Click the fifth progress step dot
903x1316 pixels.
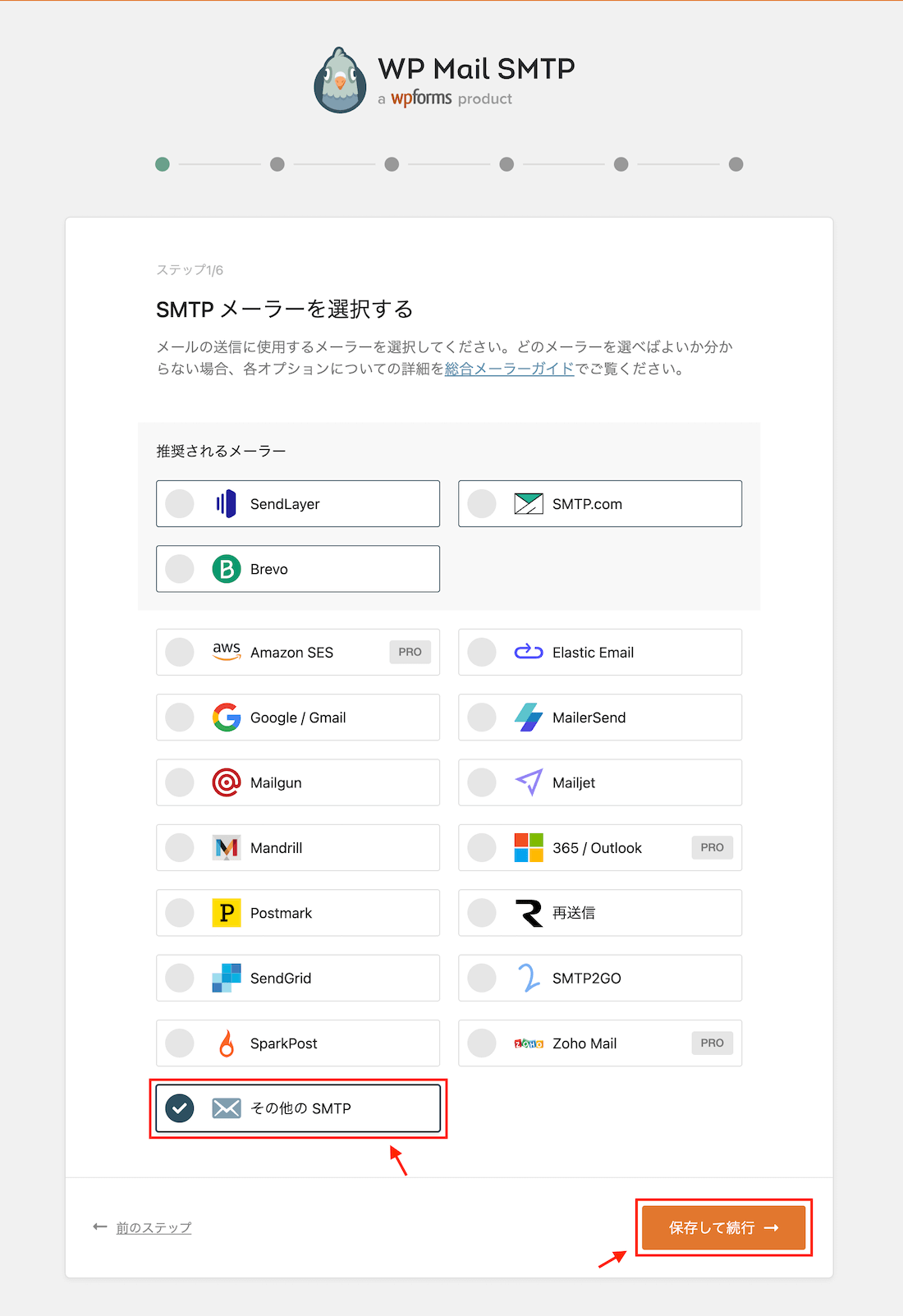[x=621, y=164]
